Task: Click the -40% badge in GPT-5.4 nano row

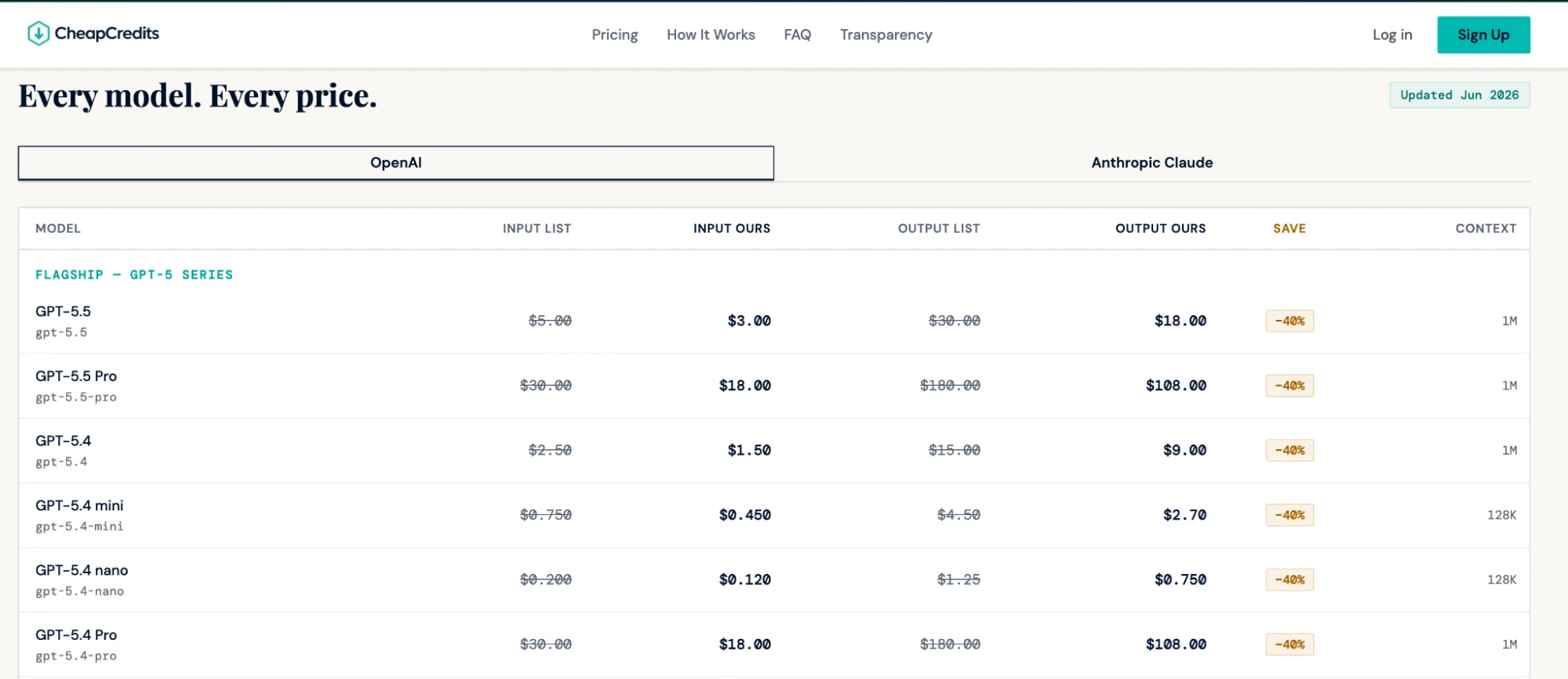Action: tap(1290, 579)
